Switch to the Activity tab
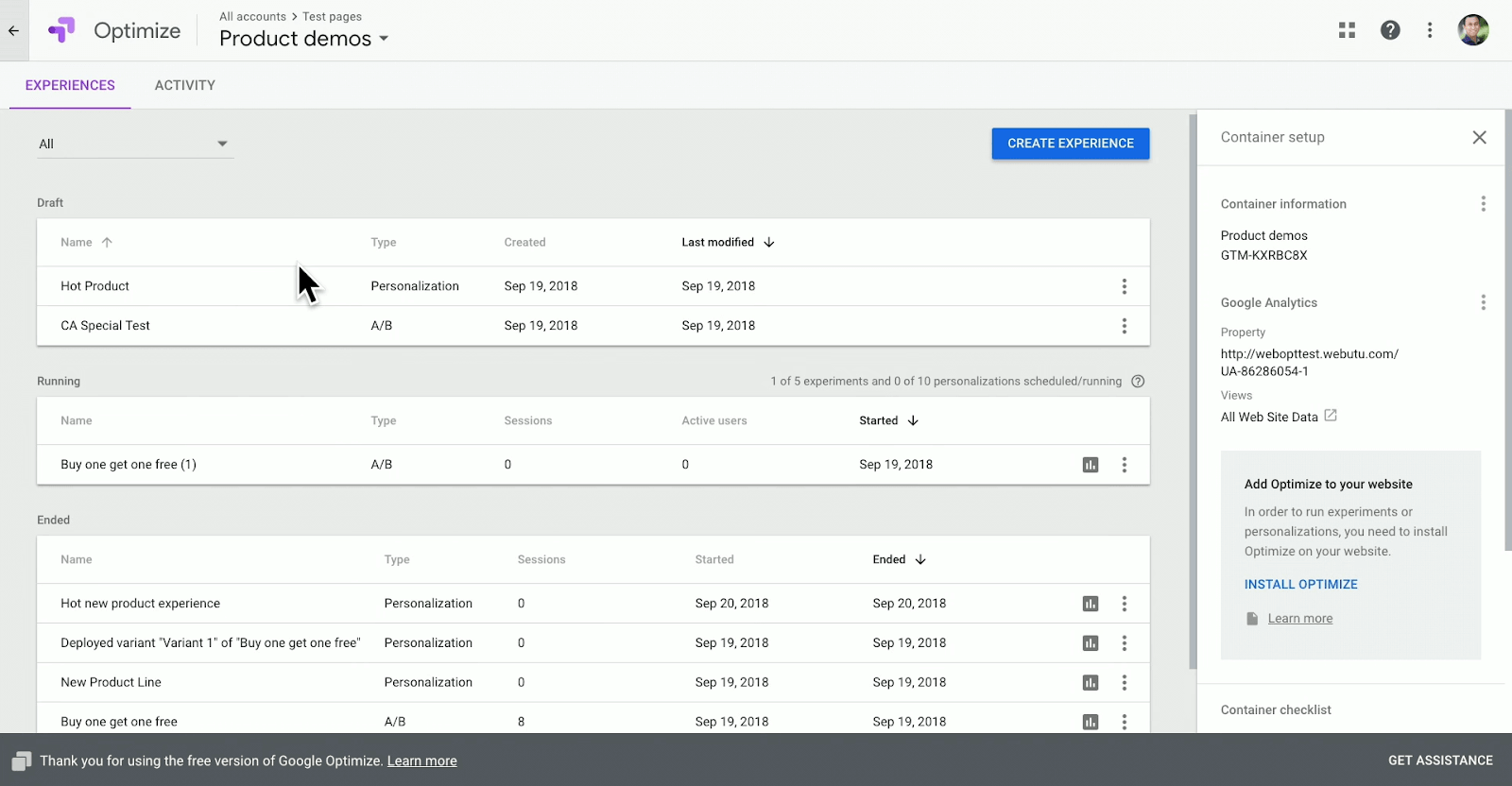This screenshot has width=1512, height=786. point(185,85)
